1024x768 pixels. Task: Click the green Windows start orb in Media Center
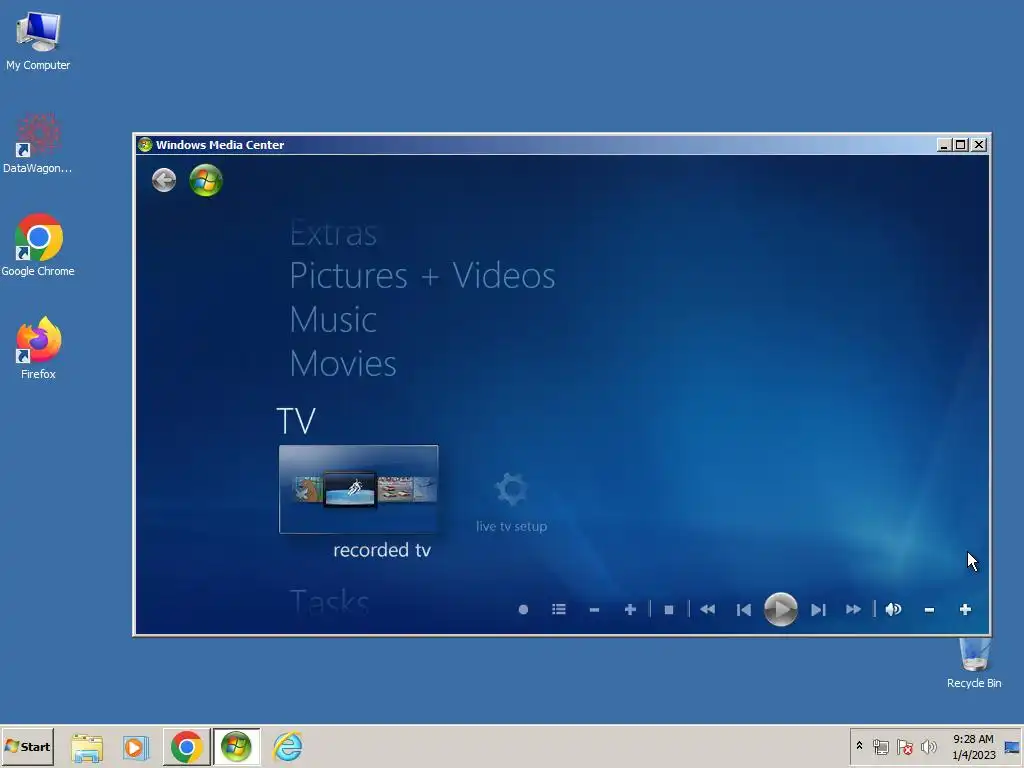(206, 180)
